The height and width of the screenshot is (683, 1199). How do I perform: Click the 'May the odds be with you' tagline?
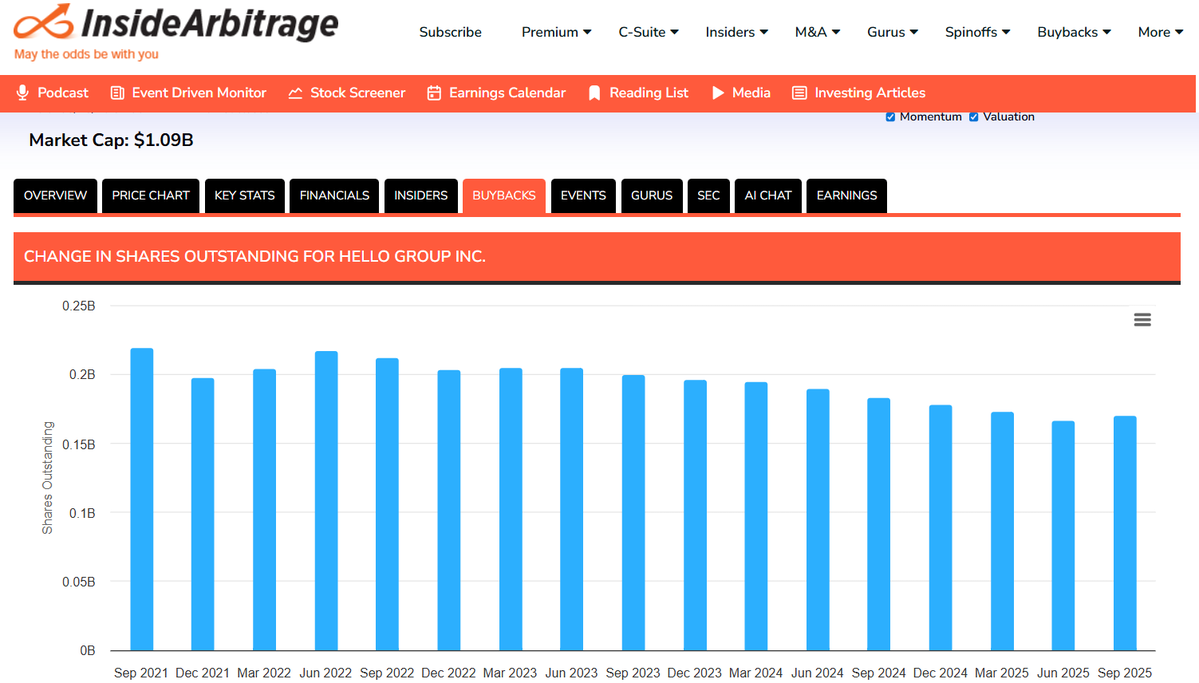point(86,54)
